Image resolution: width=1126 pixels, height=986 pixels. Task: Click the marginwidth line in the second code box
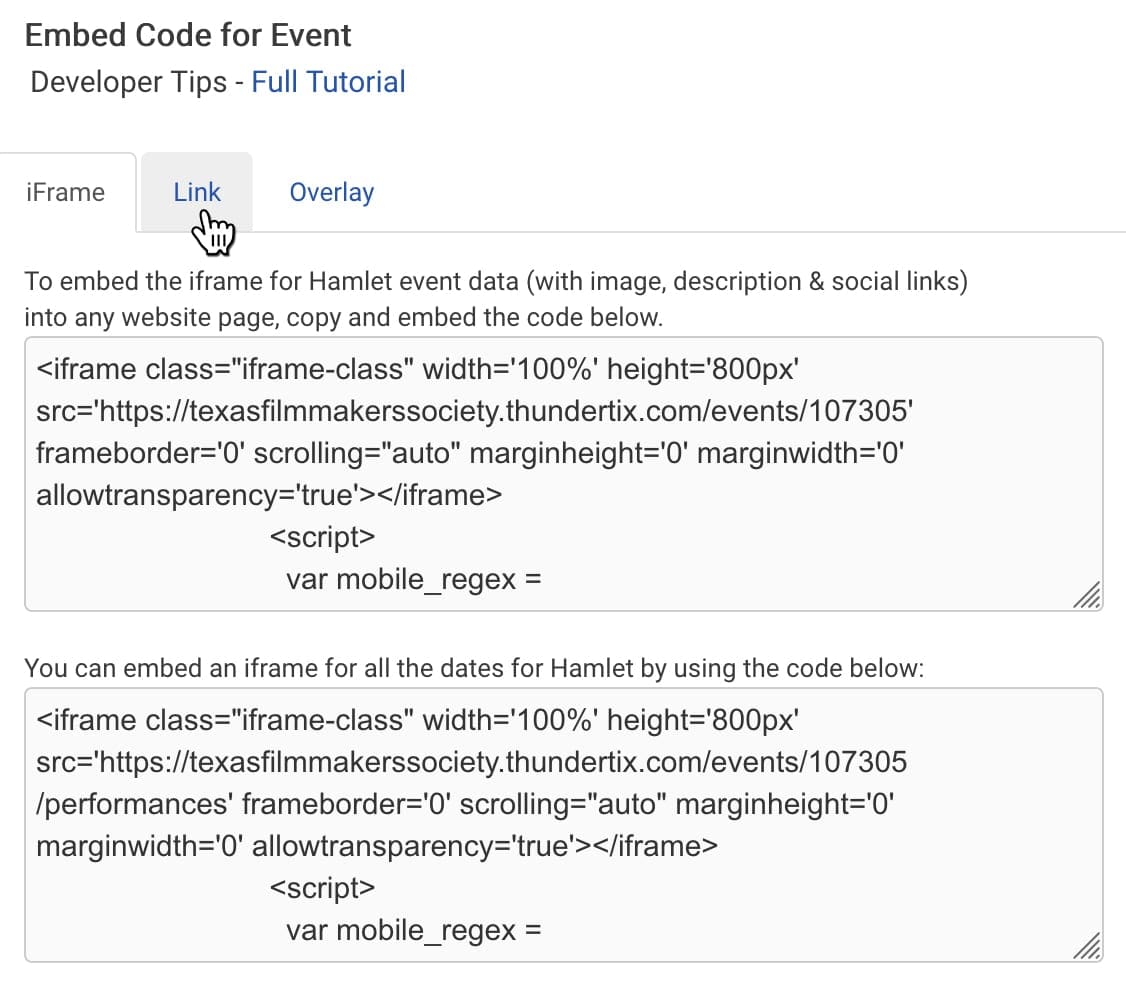click(376, 846)
